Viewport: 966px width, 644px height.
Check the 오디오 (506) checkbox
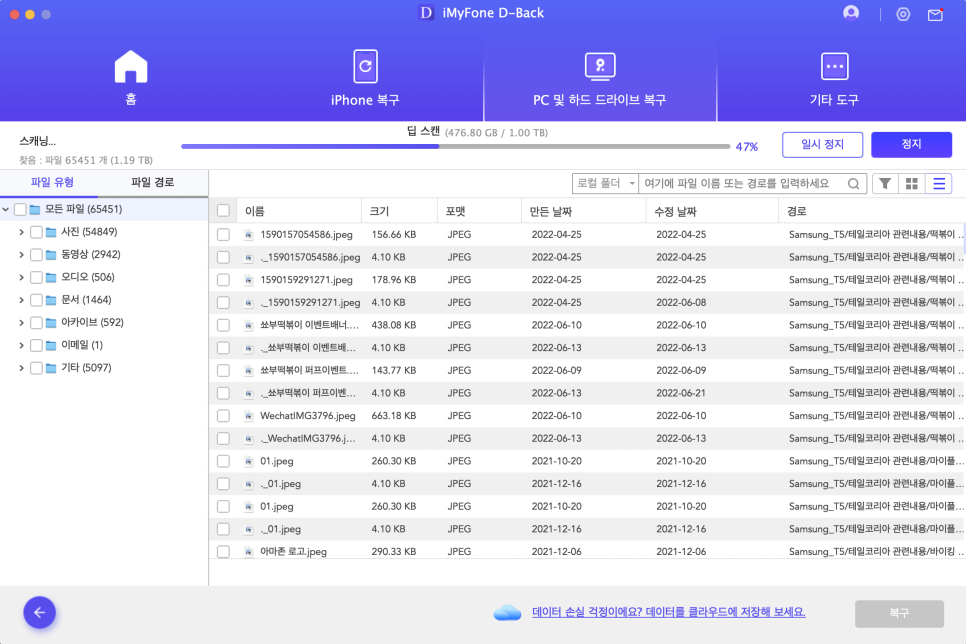pyautogui.click(x=36, y=277)
